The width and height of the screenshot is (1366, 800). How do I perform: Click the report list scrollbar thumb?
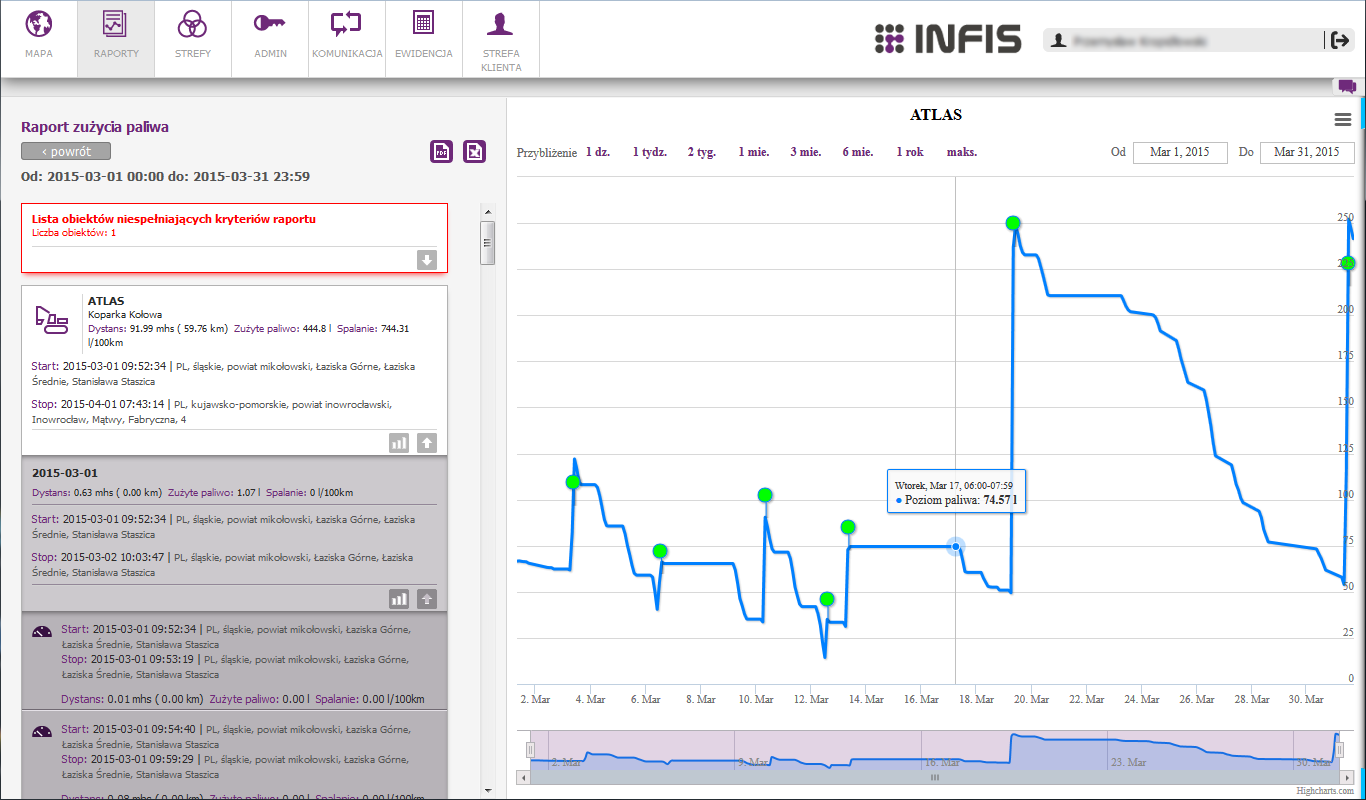tap(488, 242)
